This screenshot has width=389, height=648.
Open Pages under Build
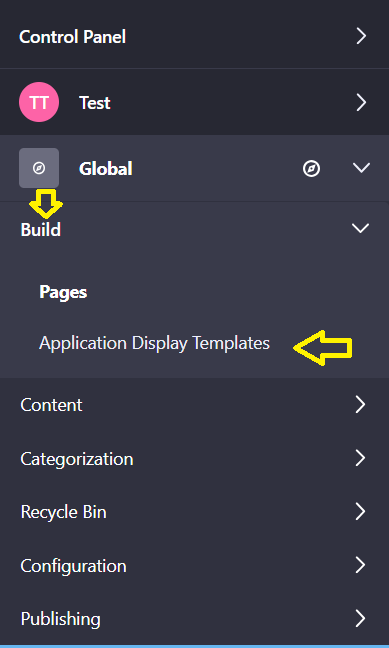63,292
